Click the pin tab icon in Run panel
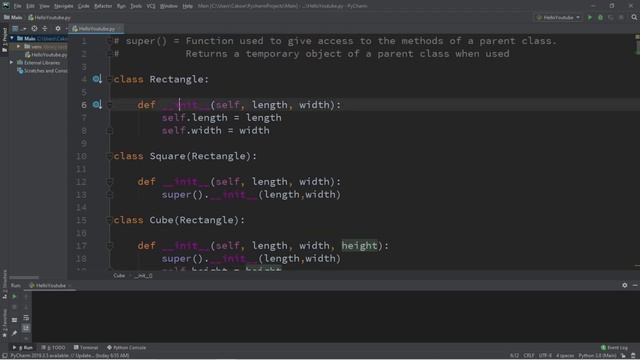This screenshot has height=360, width=640. 14,333
